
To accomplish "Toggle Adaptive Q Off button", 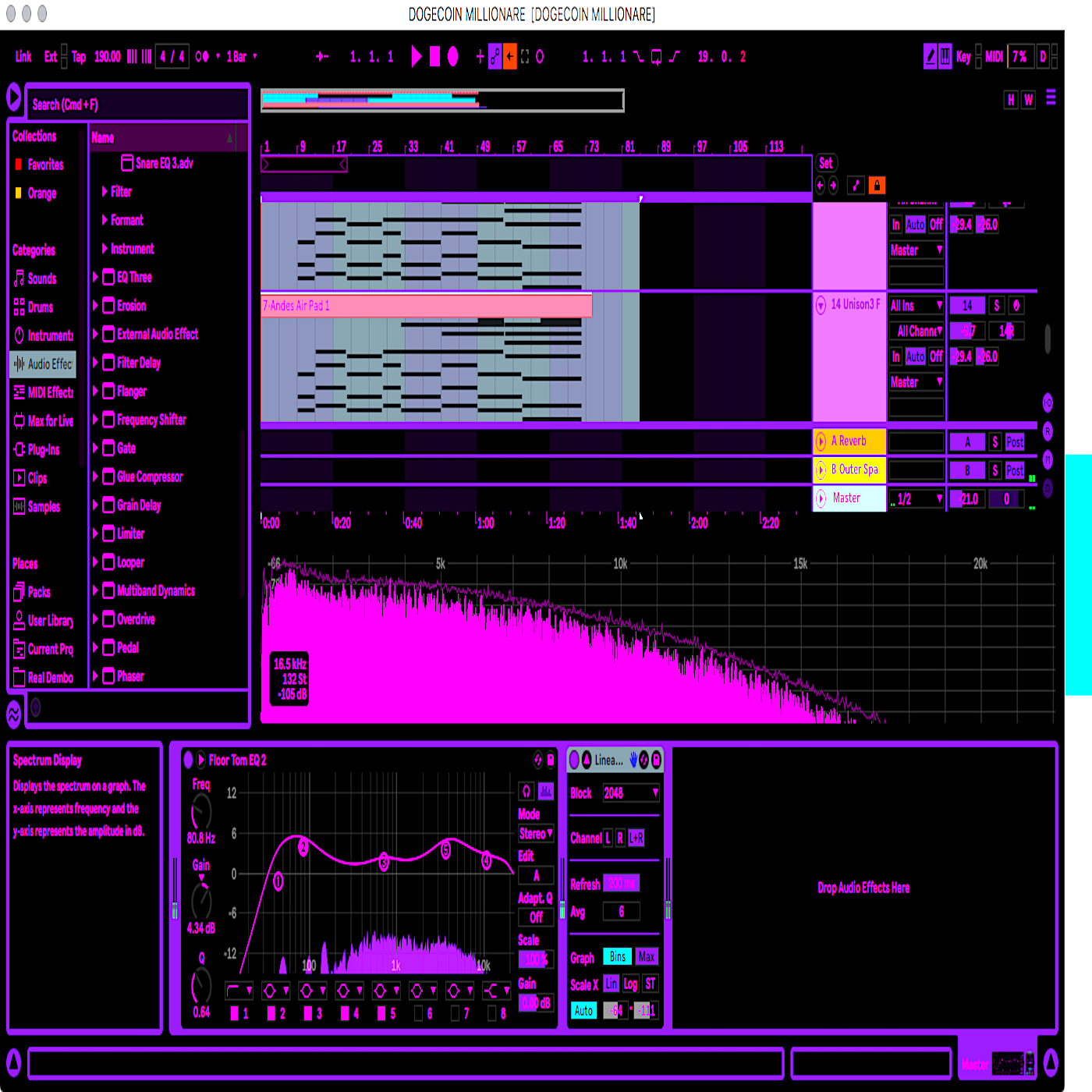I will click(536, 917).
